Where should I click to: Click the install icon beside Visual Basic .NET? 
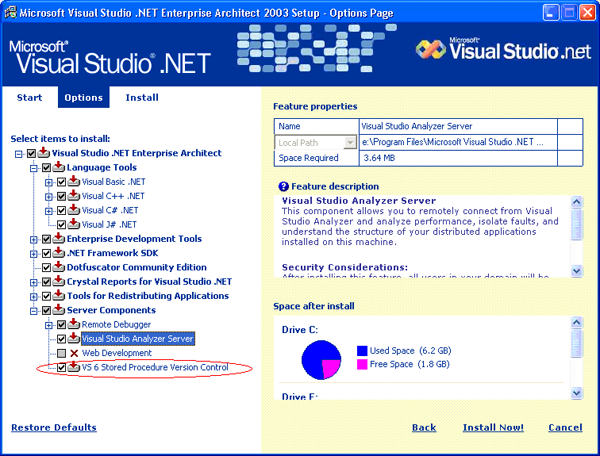pyautogui.click(x=74, y=182)
